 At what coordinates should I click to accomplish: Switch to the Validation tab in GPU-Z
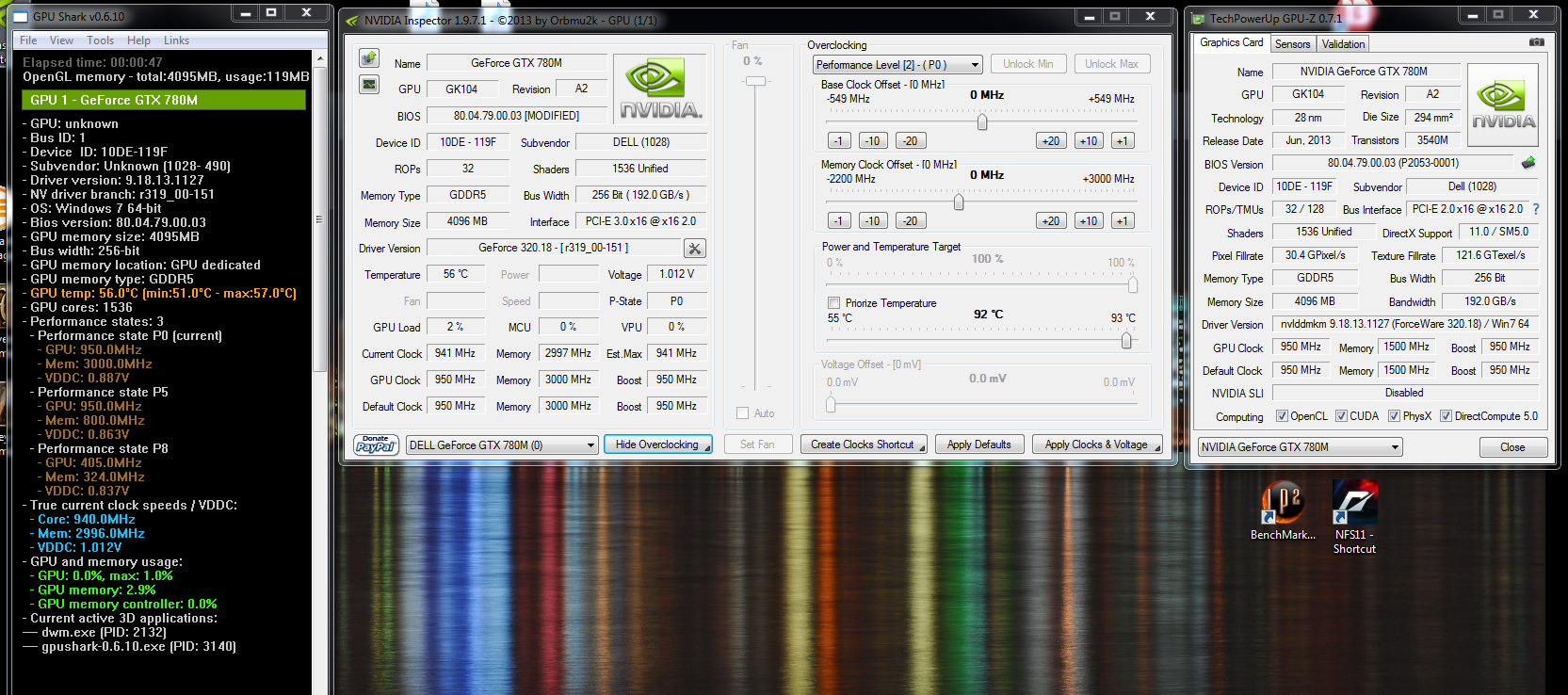[1343, 44]
